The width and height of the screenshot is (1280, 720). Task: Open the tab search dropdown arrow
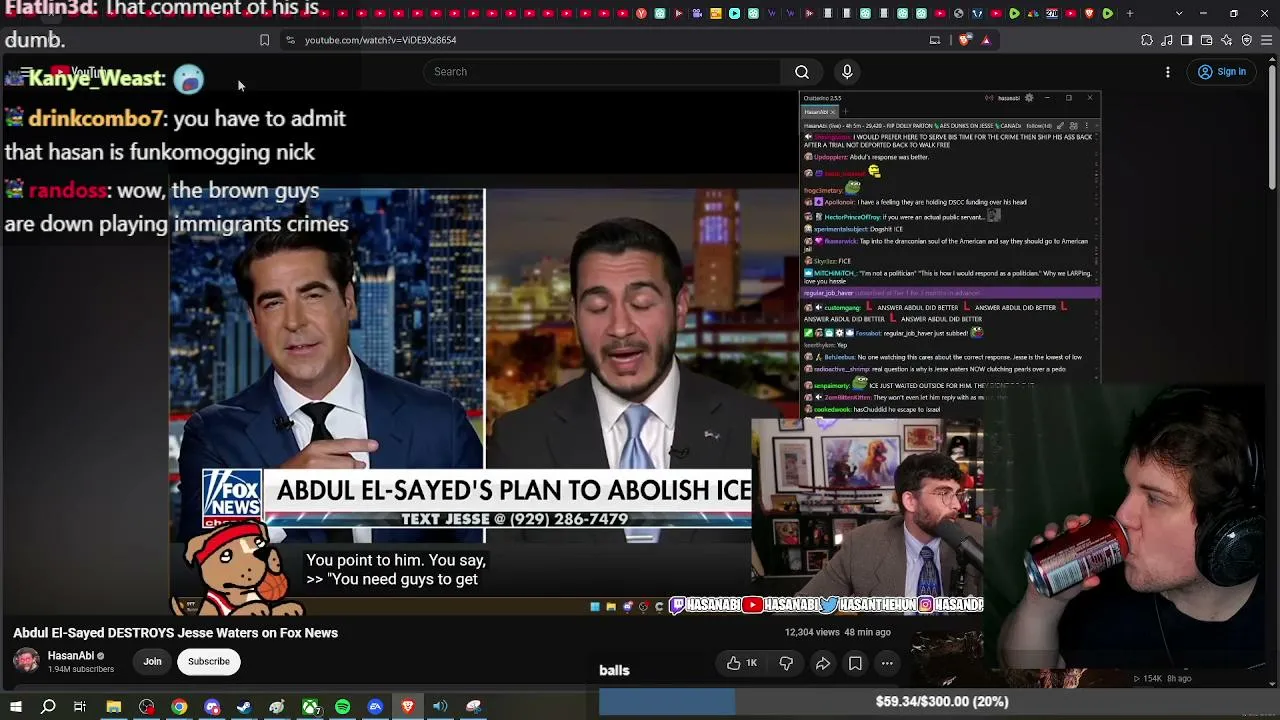tap(1179, 13)
